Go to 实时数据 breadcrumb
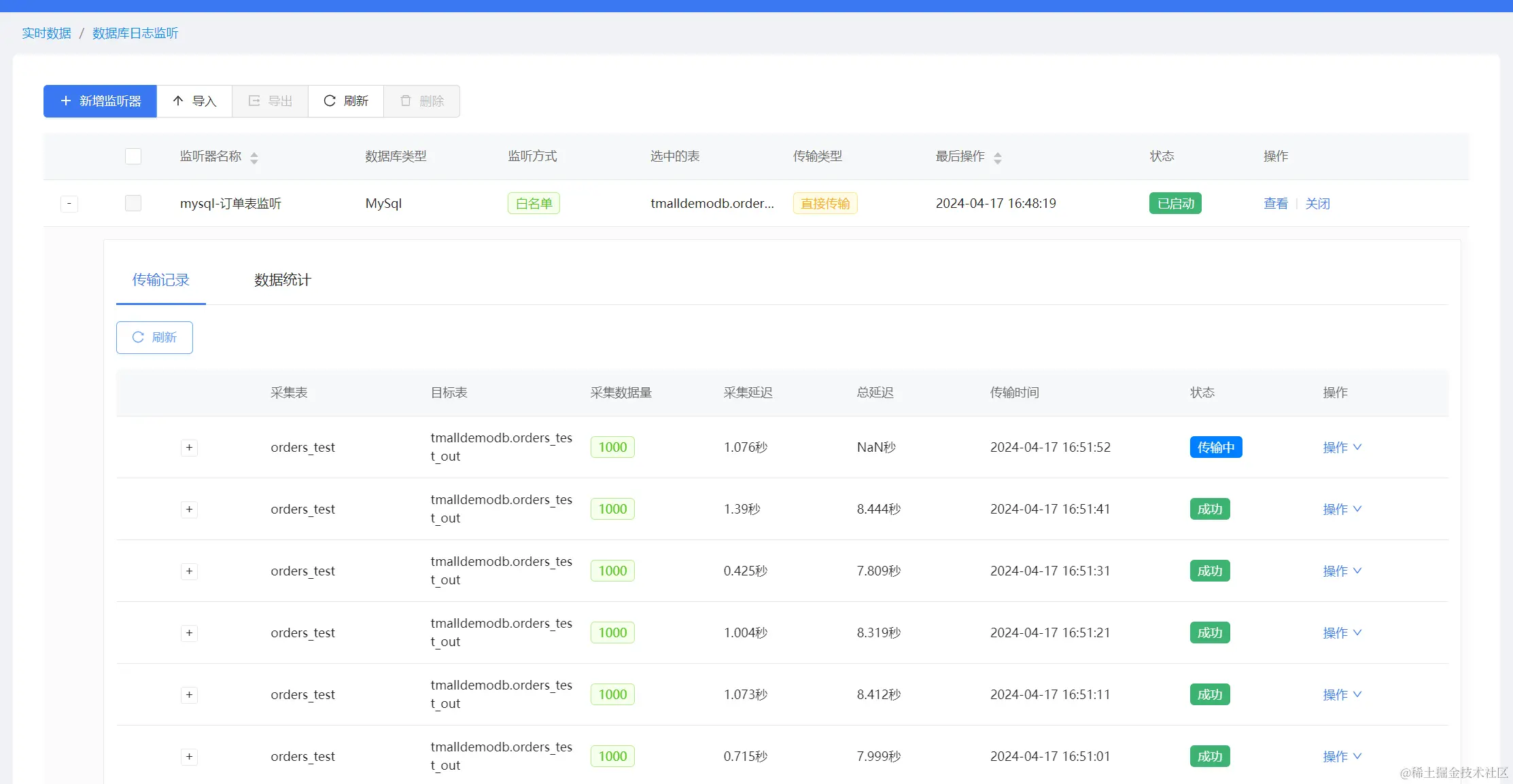The image size is (1513, 784). point(46,33)
